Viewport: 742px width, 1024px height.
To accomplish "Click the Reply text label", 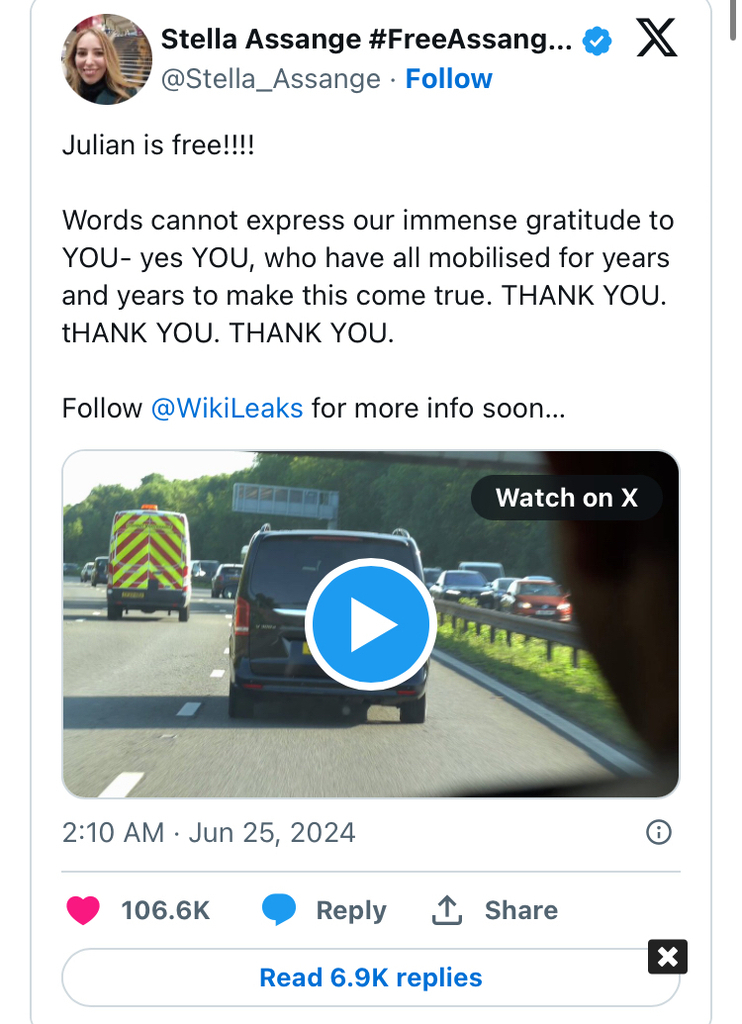I will point(351,910).
